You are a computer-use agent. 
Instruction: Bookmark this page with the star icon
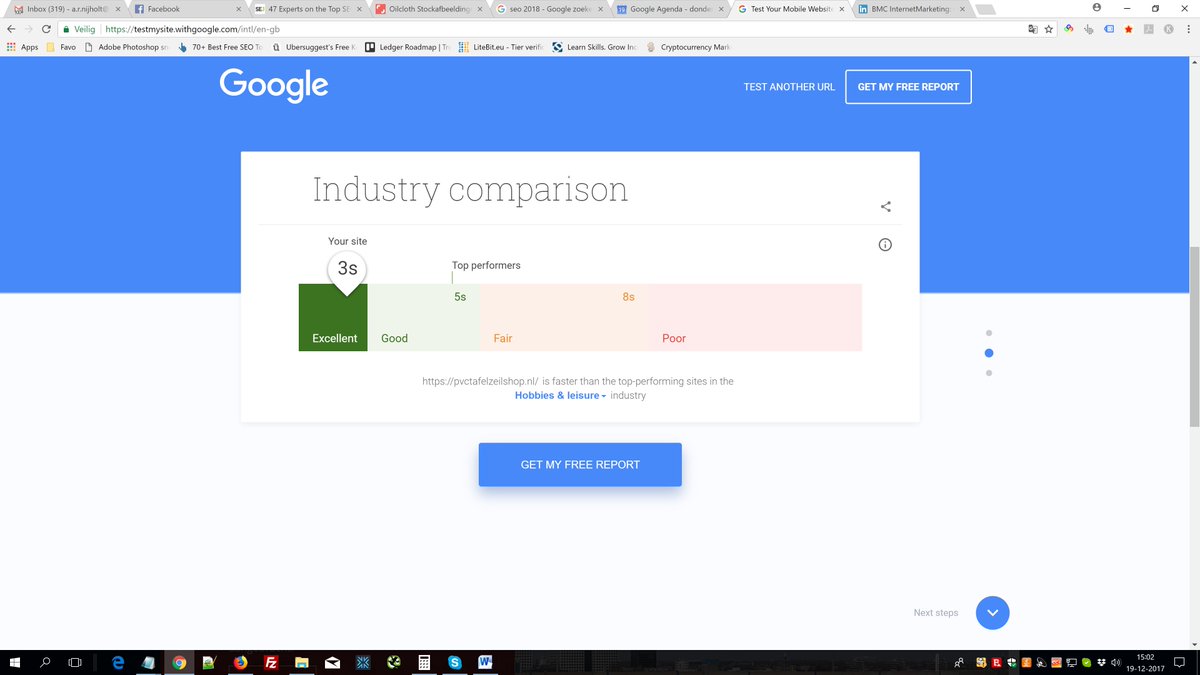tap(1048, 29)
